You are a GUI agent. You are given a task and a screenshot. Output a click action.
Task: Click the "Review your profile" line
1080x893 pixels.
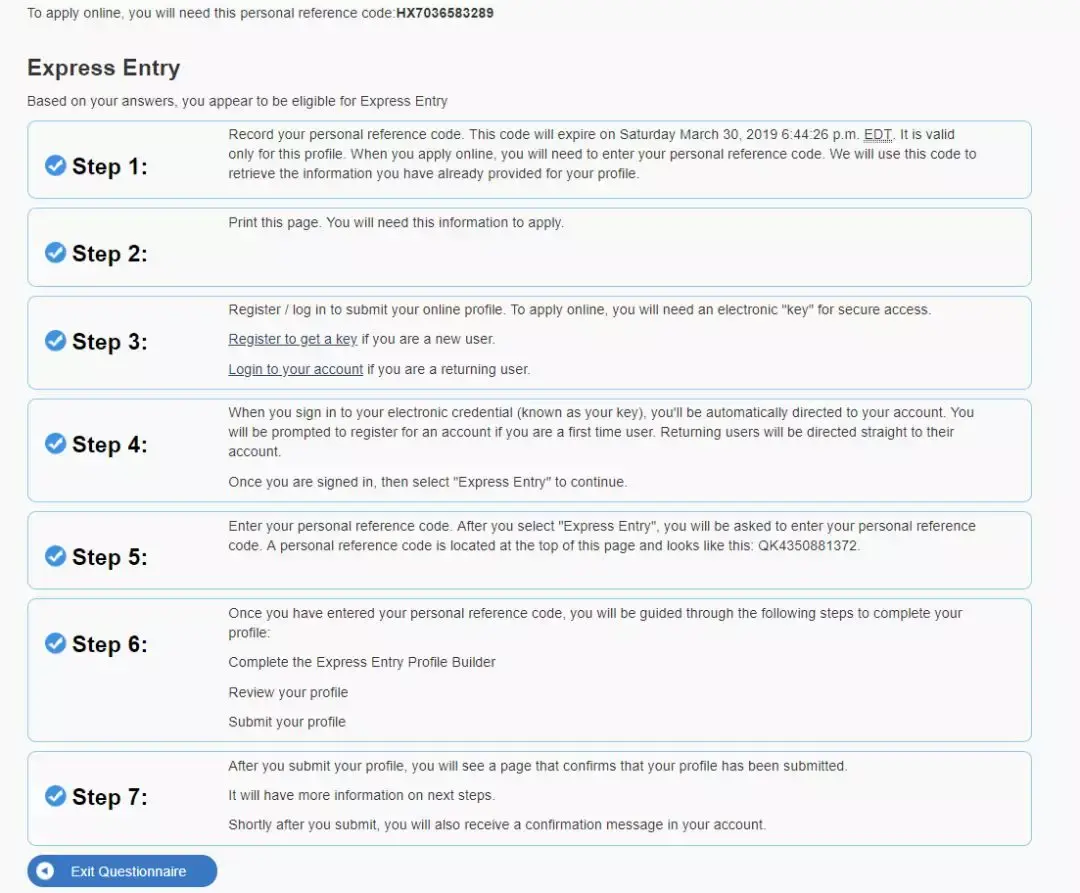288,692
